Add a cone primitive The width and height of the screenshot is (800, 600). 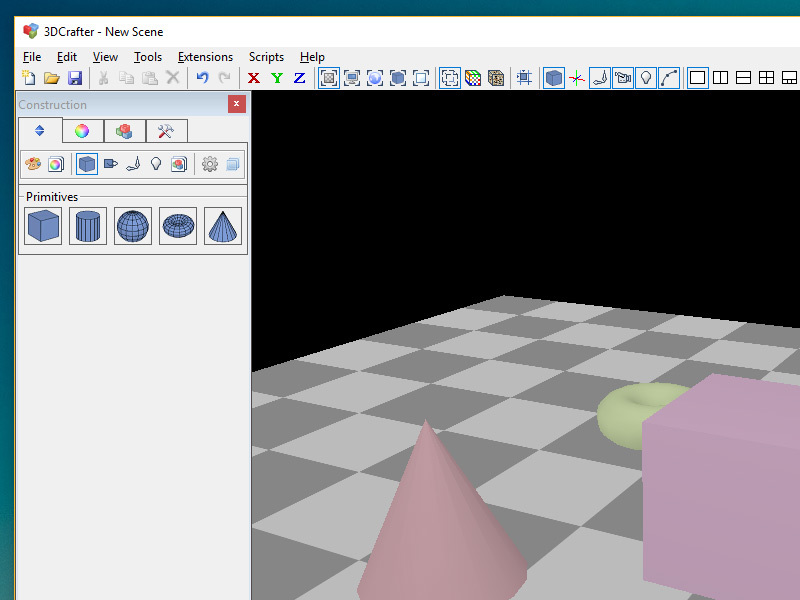[x=223, y=226]
